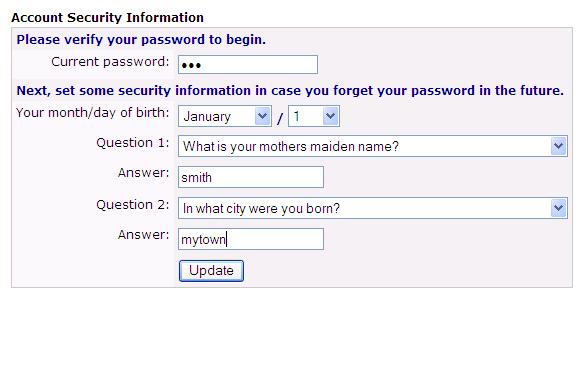Click the answer field containing 'mytown'

(251, 239)
